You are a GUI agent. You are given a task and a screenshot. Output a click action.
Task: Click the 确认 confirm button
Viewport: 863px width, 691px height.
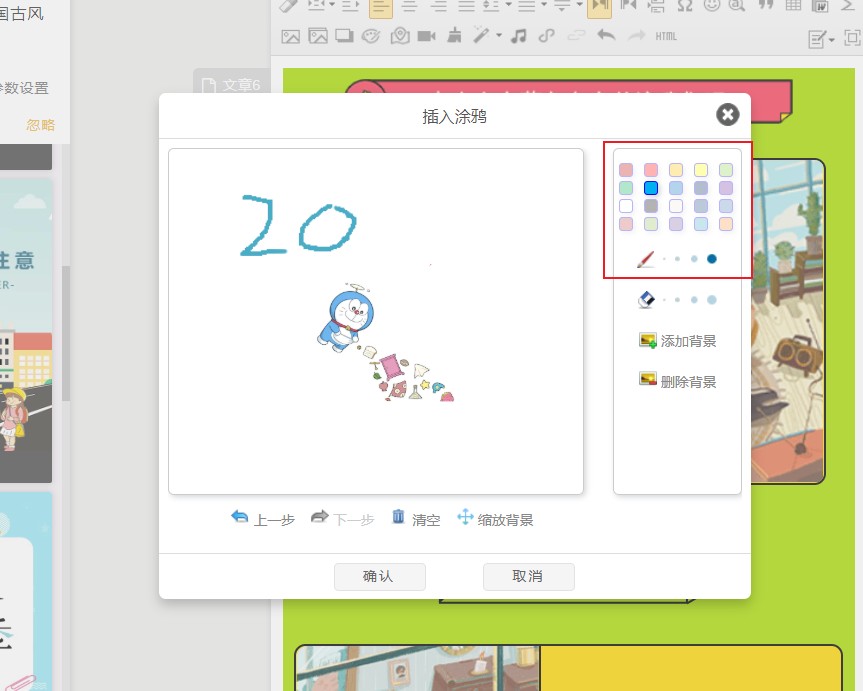pos(379,576)
